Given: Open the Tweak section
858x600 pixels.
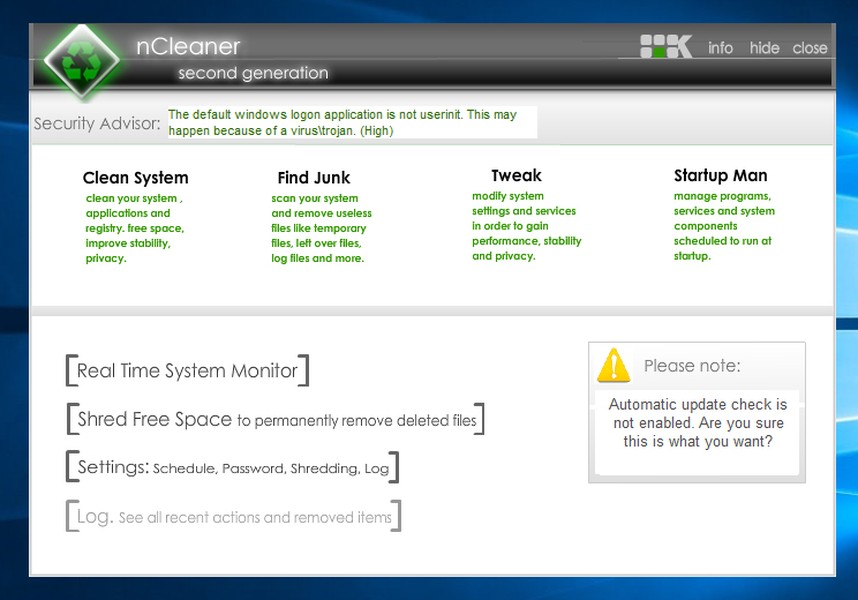Looking at the screenshot, I should click(x=516, y=176).
